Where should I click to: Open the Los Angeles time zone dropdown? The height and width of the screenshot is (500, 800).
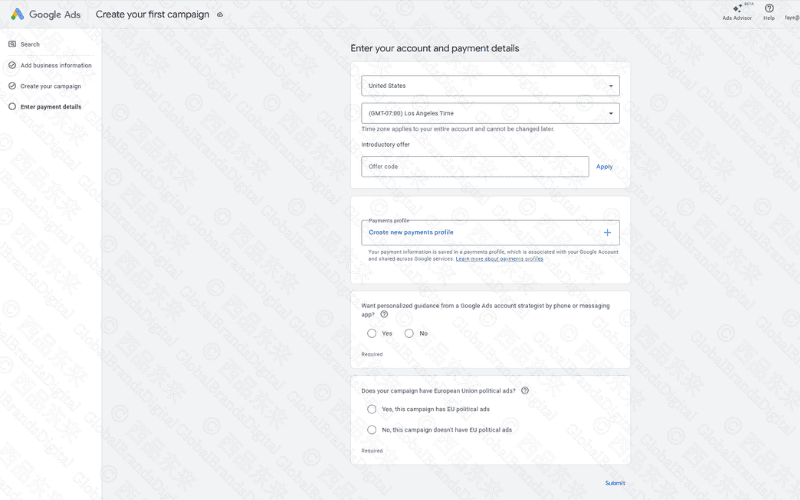click(490, 114)
